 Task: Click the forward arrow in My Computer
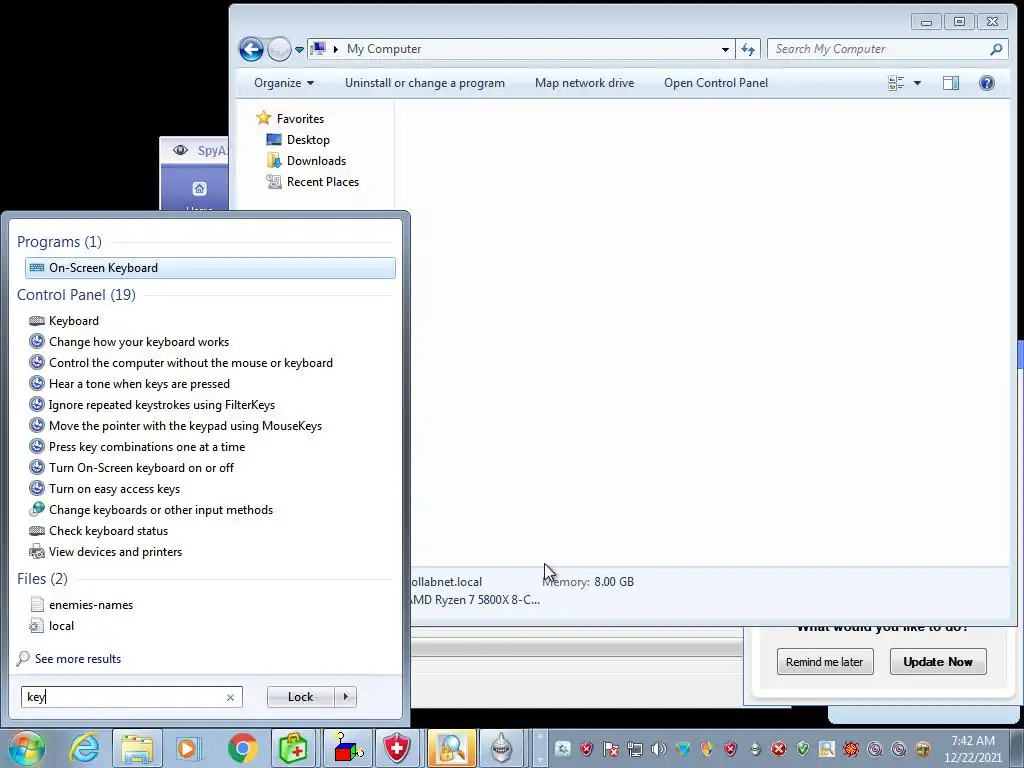[x=279, y=49]
